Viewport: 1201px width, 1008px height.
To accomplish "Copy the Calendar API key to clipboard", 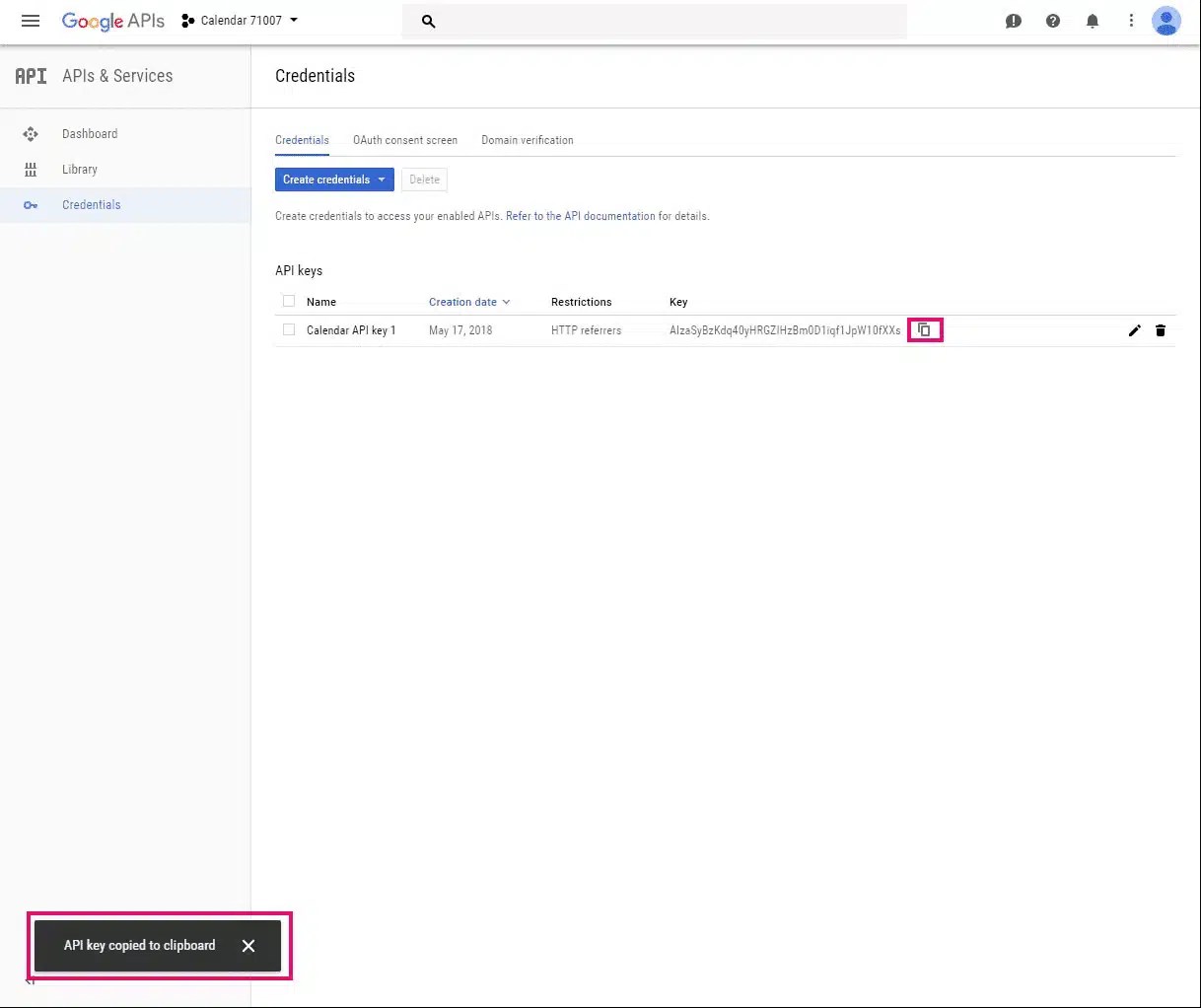I will (924, 329).
